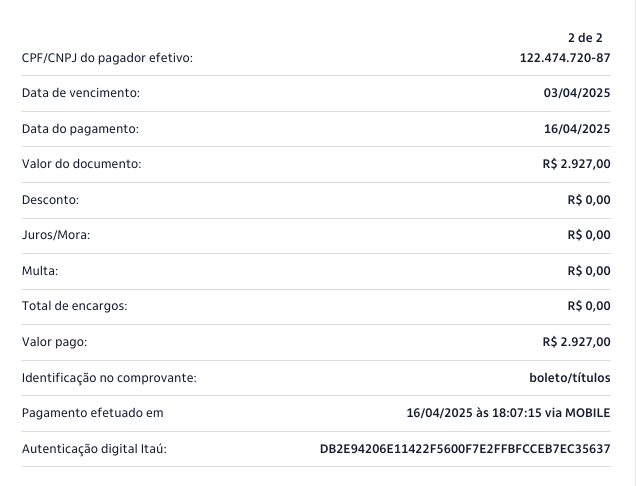Select the "Autenticação digital Itaú" label
The height and width of the screenshot is (486, 636).
94,449
